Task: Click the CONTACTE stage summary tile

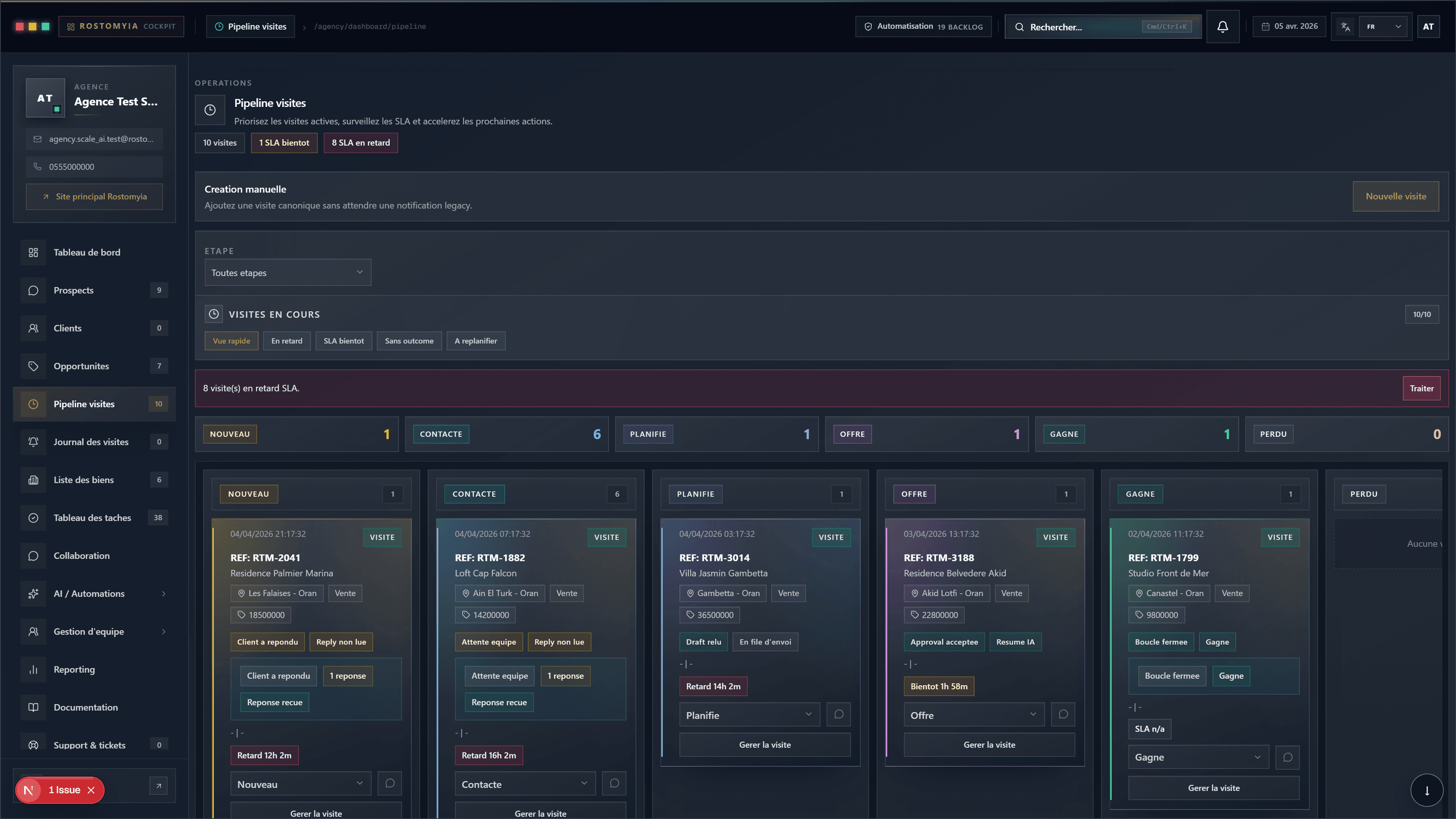Action: tap(506, 434)
